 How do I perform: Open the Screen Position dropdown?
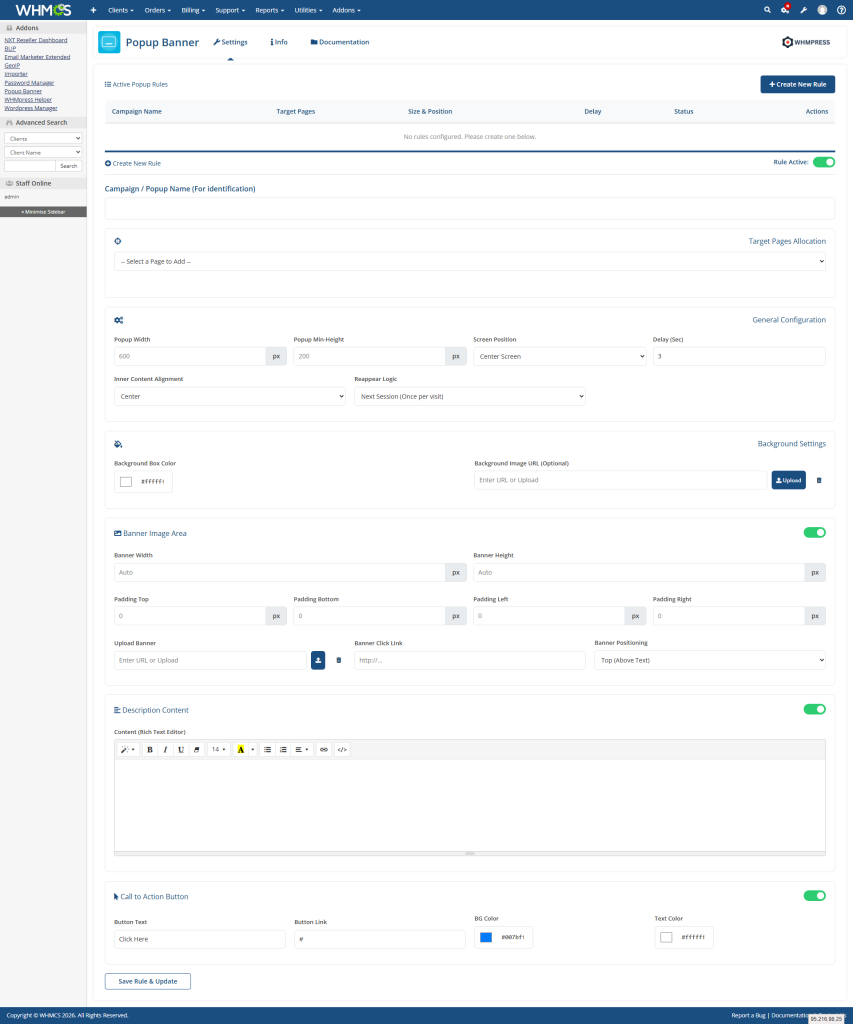559,356
